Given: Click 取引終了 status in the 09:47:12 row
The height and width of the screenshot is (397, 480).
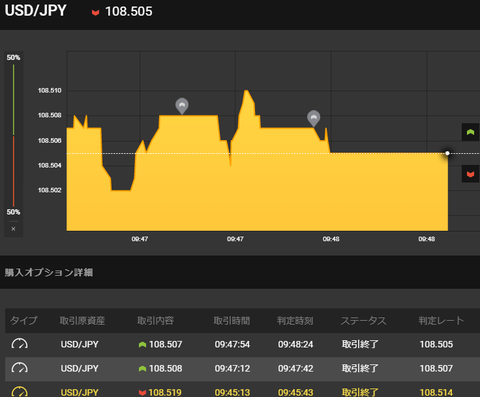Looking at the screenshot, I should 360,368.
